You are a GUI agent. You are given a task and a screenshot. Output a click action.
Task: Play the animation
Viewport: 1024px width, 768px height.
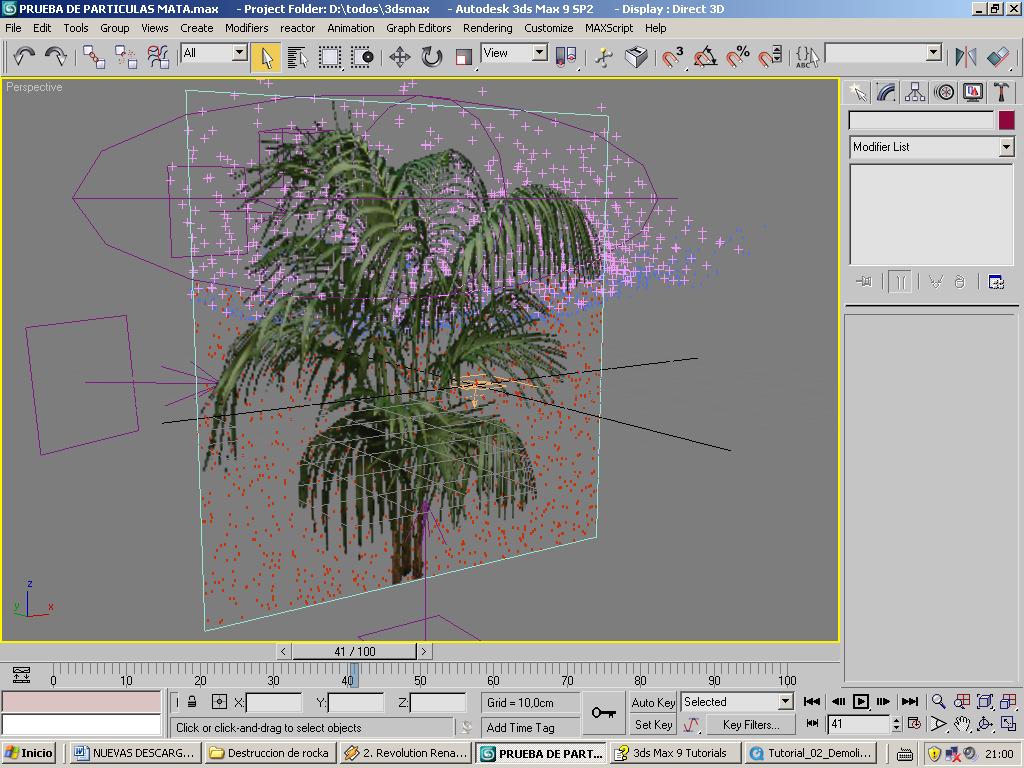pyautogui.click(x=861, y=701)
